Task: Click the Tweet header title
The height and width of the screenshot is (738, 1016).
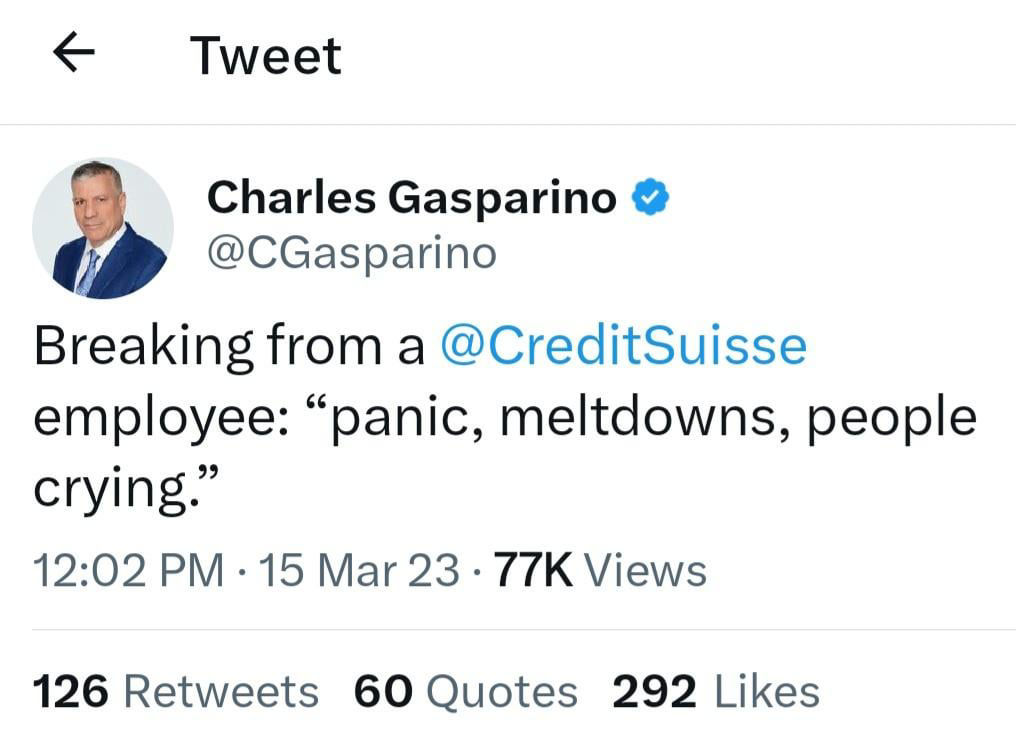Action: tap(266, 56)
